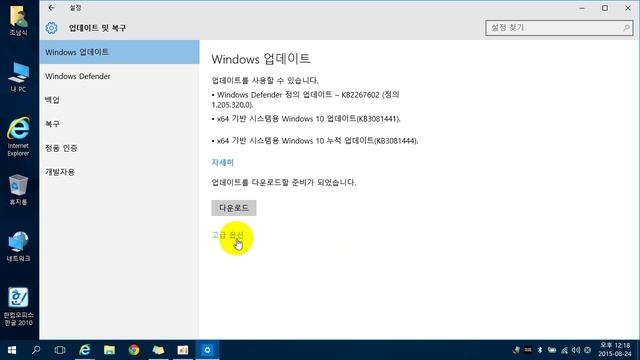Viewport: 640px width, 360px height.
Task: Launch Internet Explorer from the taskbar
Action: pos(84,350)
